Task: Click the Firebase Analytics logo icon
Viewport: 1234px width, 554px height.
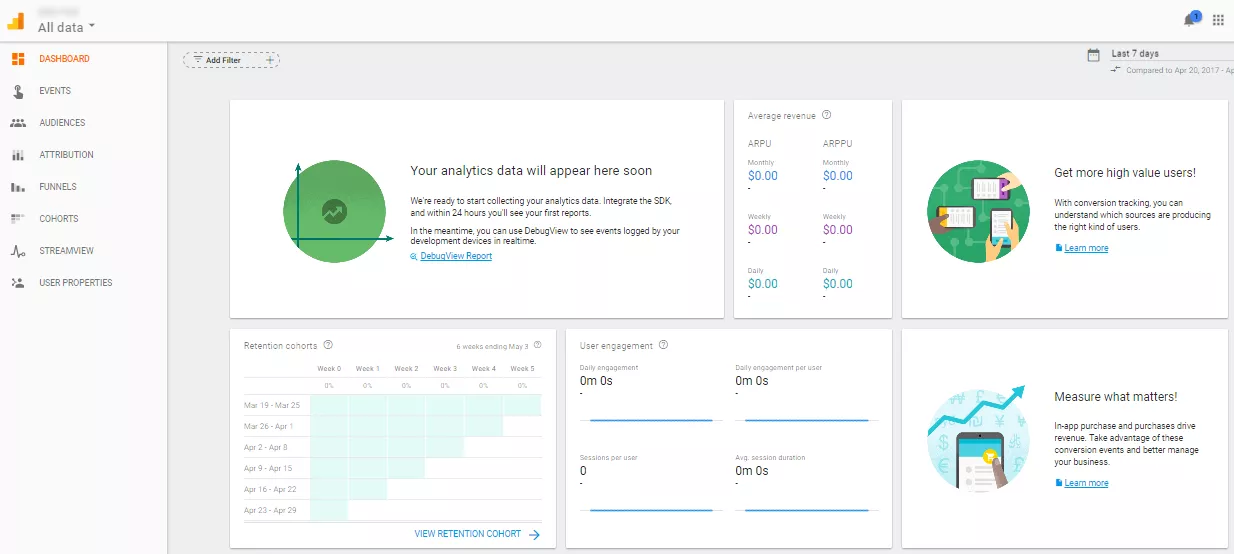Action: [16, 20]
